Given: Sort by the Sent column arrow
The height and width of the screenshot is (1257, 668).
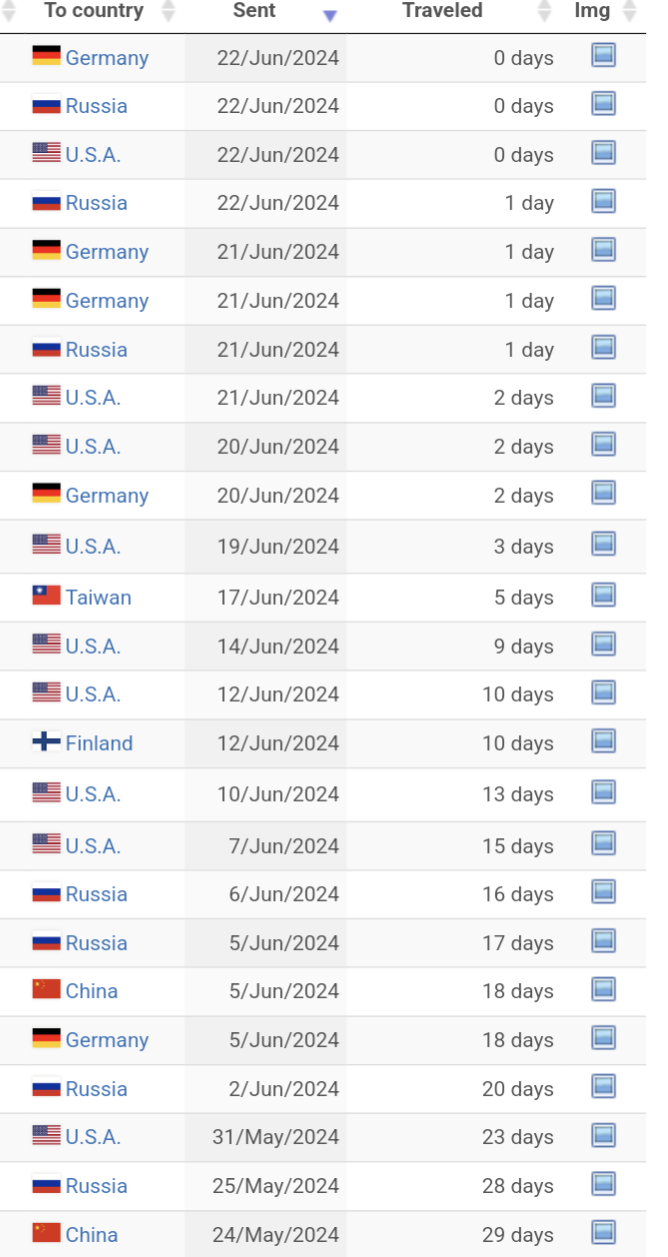Looking at the screenshot, I should pos(330,16).
